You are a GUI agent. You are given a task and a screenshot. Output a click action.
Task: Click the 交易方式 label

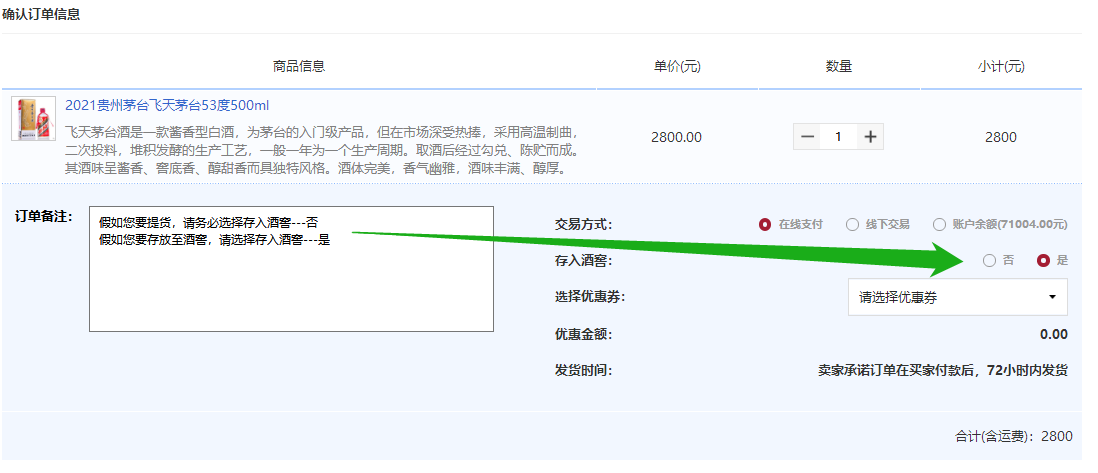point(583,225)
